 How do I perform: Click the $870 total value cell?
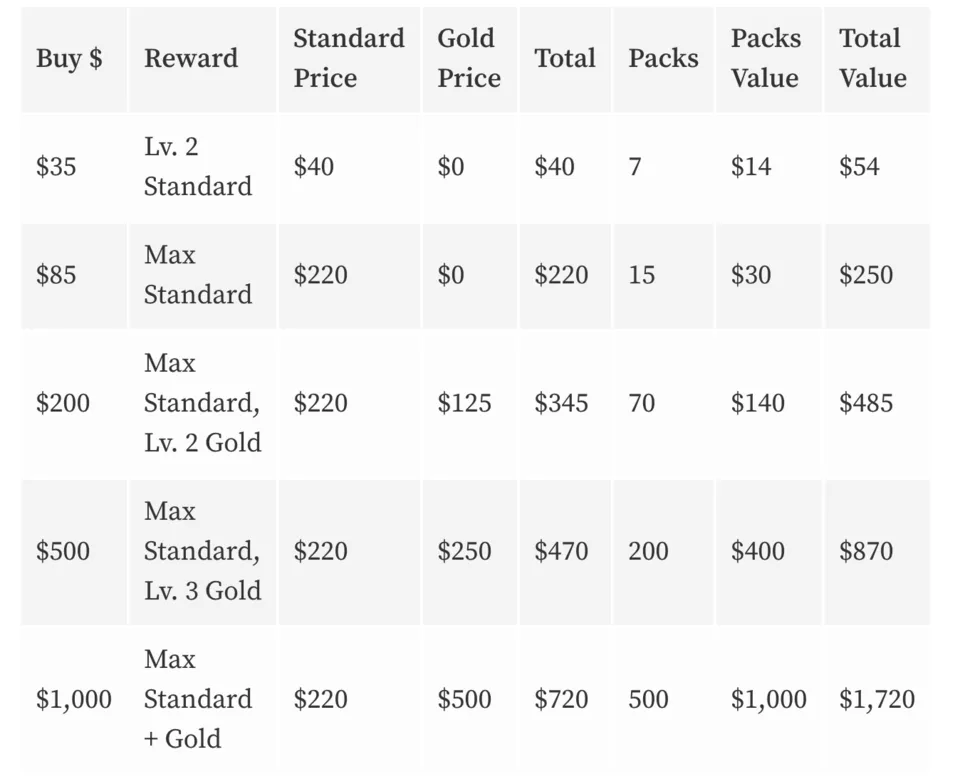click(x=865, y=551)
